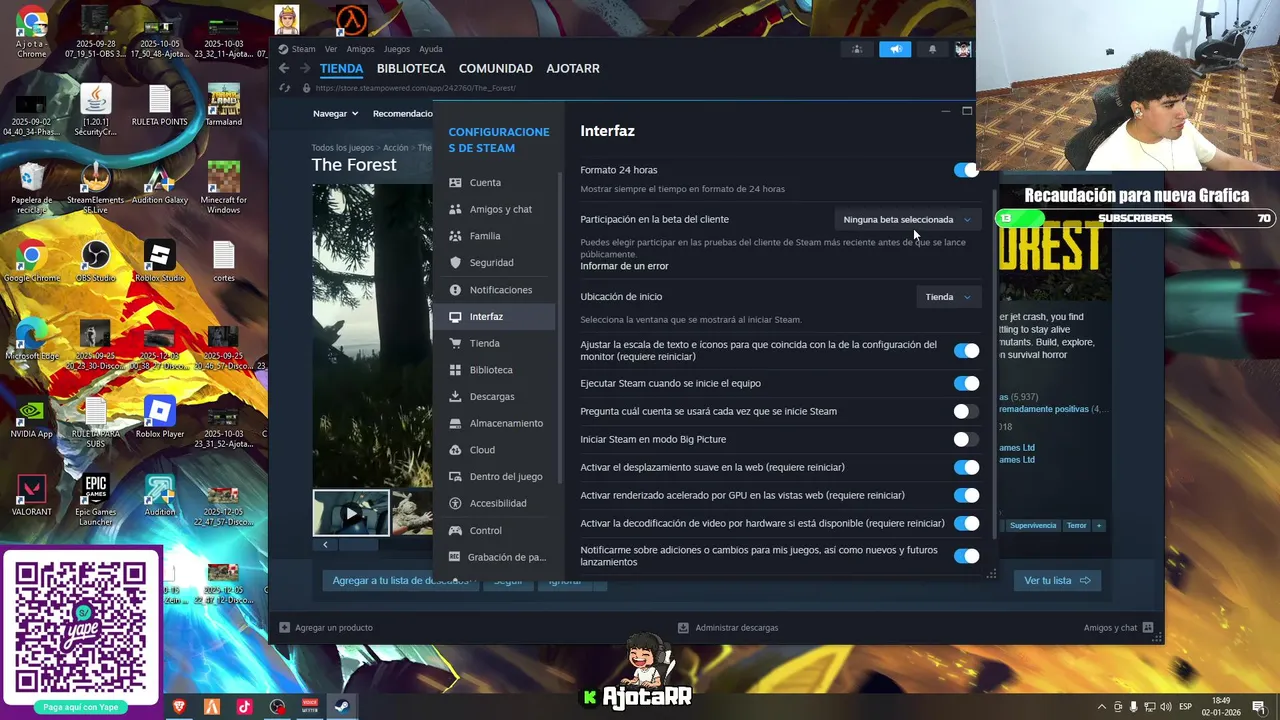Screen dimensions: 1280x720
Task: Show hidden system tray icons
Action: [1102, 707]
